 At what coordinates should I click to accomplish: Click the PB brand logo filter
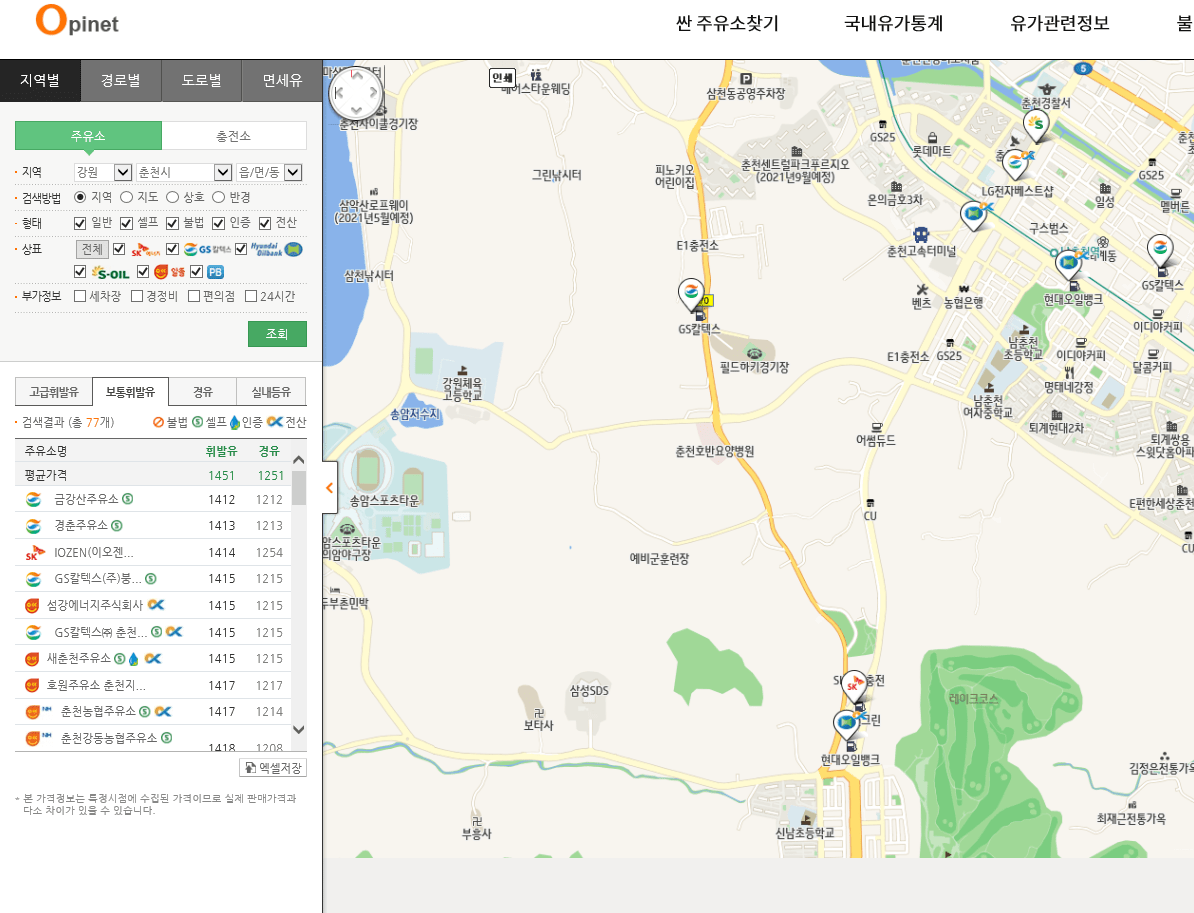215,272
